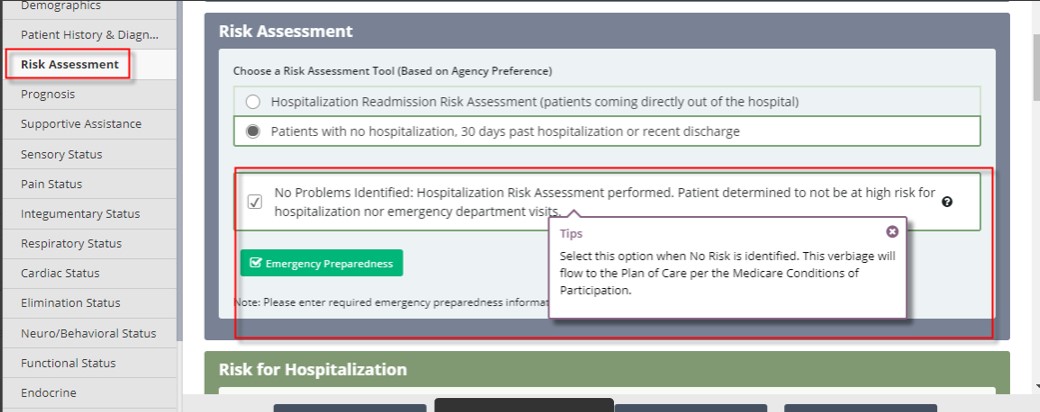Open Neuro/Behavioral Status section
This screenshot has height=412, width=1040.
[x=89, y=333]
